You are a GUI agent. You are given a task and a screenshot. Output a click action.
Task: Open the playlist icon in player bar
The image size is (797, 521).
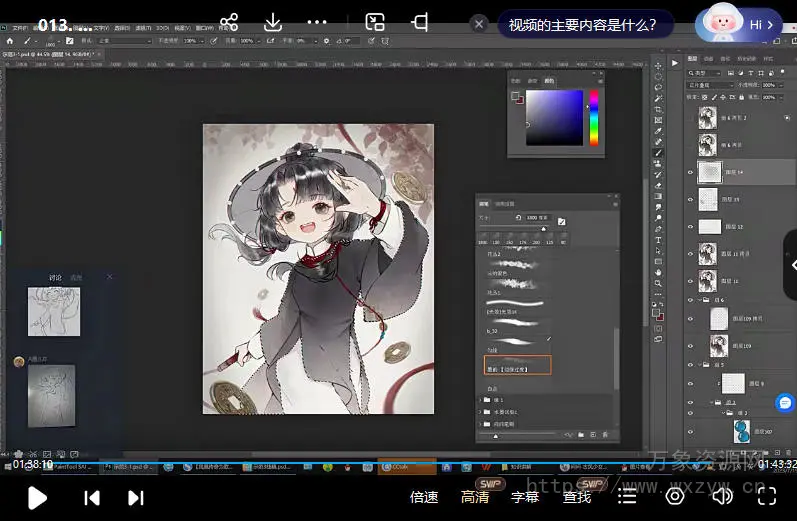(627, 496)
